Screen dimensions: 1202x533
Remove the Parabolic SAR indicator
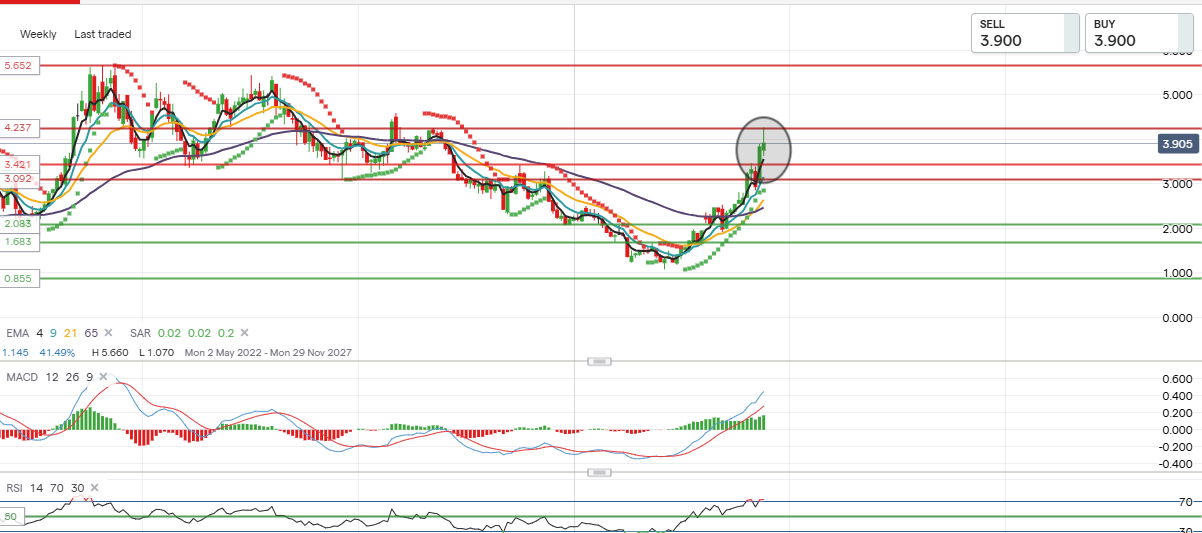[x=244, y=332]
